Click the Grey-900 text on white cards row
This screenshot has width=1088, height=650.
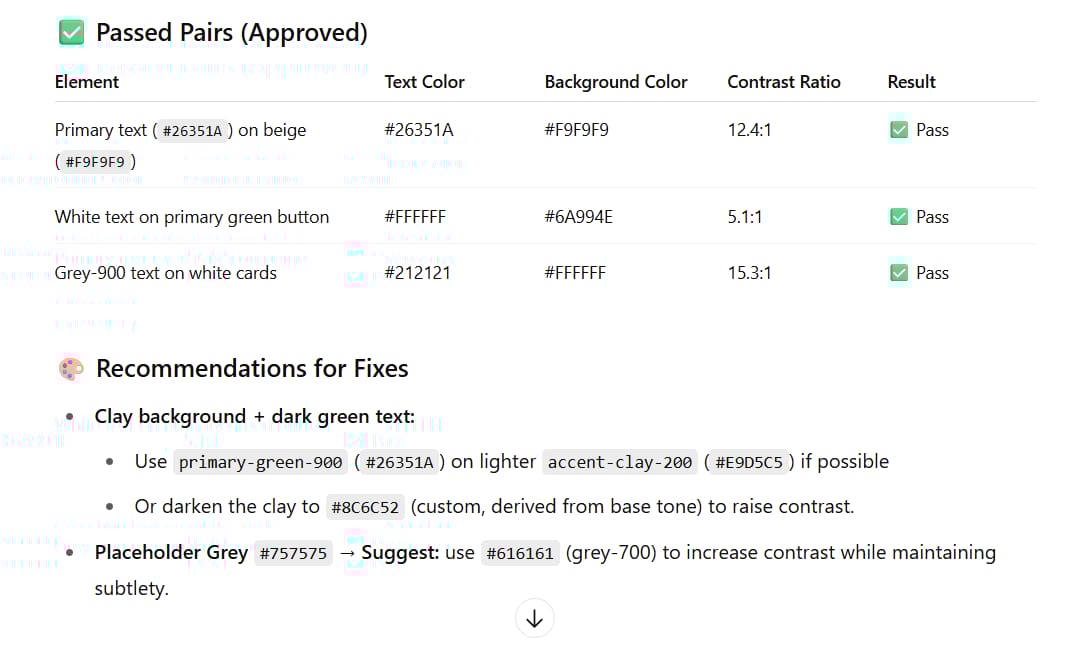pos(545,273)
